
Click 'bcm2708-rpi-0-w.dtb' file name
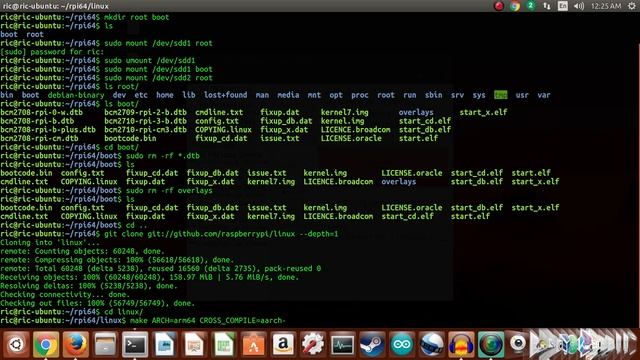(x=41, y=113)
